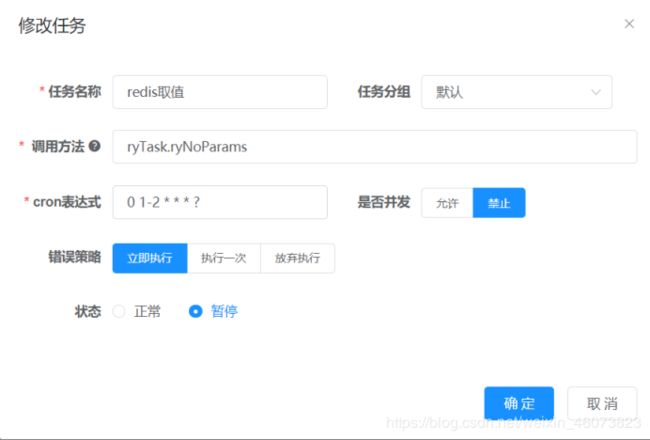Click into the 调用方法 text field

tap(374, 147)
